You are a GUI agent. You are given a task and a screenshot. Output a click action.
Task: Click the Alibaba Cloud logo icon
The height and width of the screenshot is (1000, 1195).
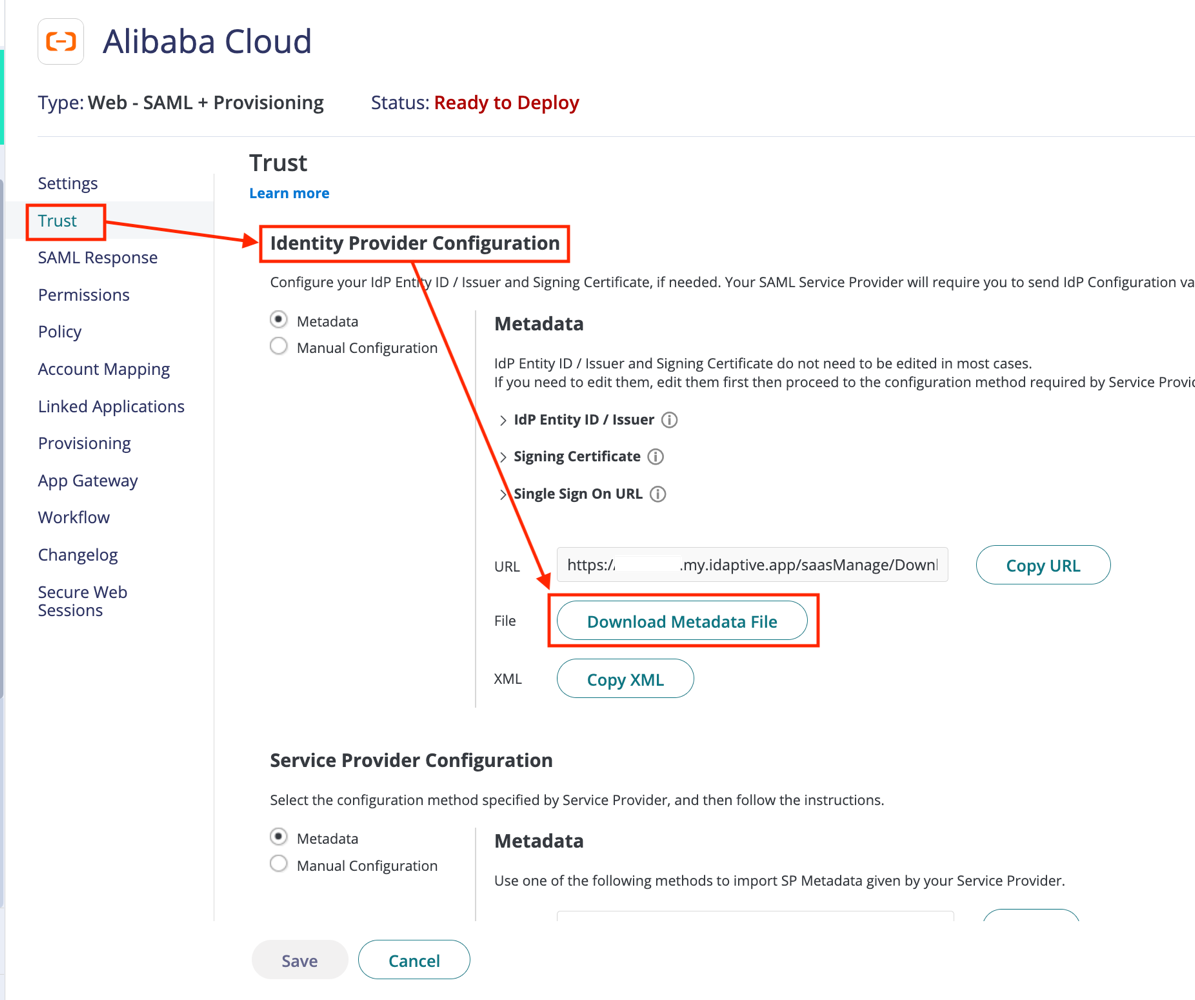click(60, 41)
